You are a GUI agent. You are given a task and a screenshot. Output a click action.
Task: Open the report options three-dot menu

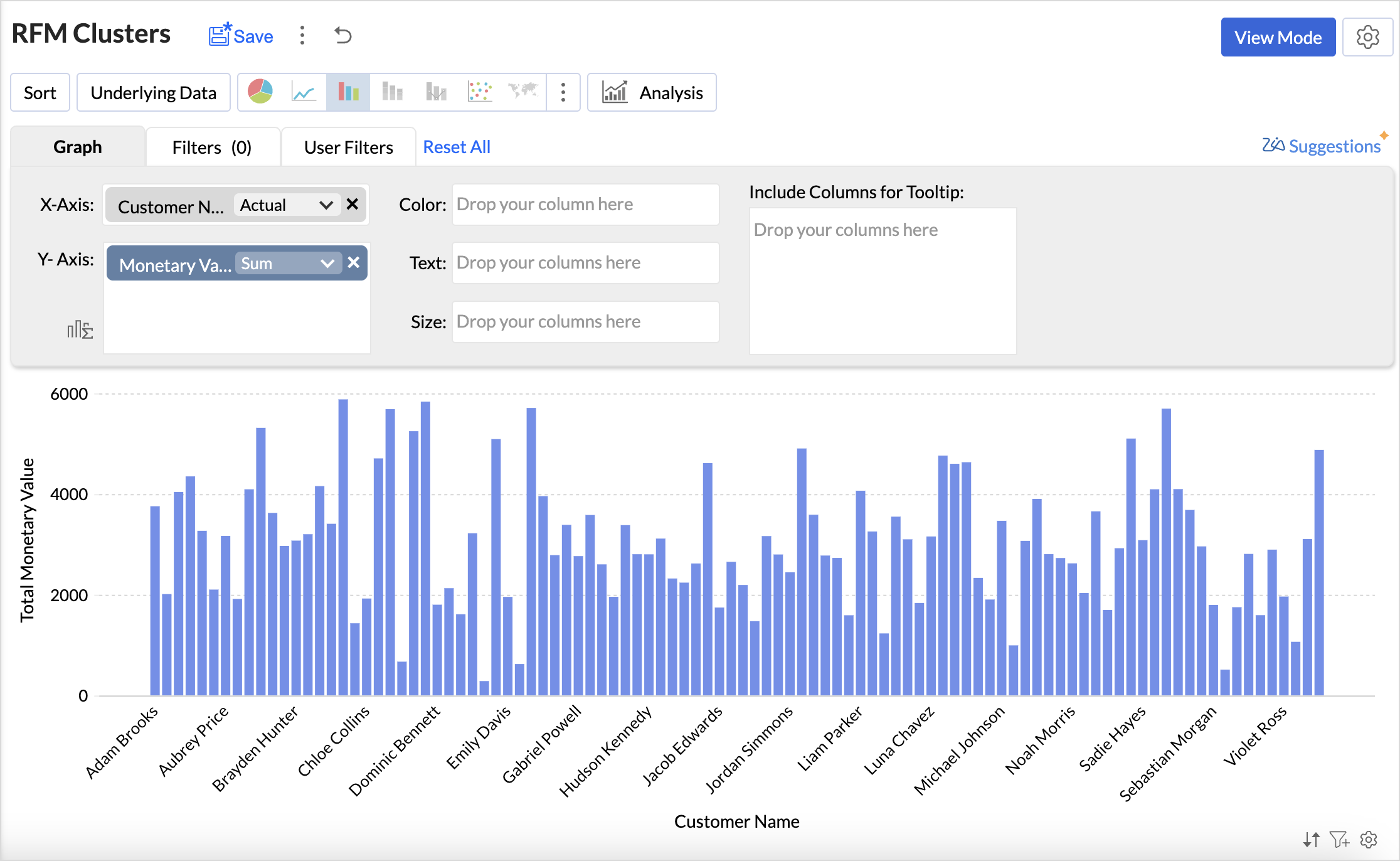[302, 35]
